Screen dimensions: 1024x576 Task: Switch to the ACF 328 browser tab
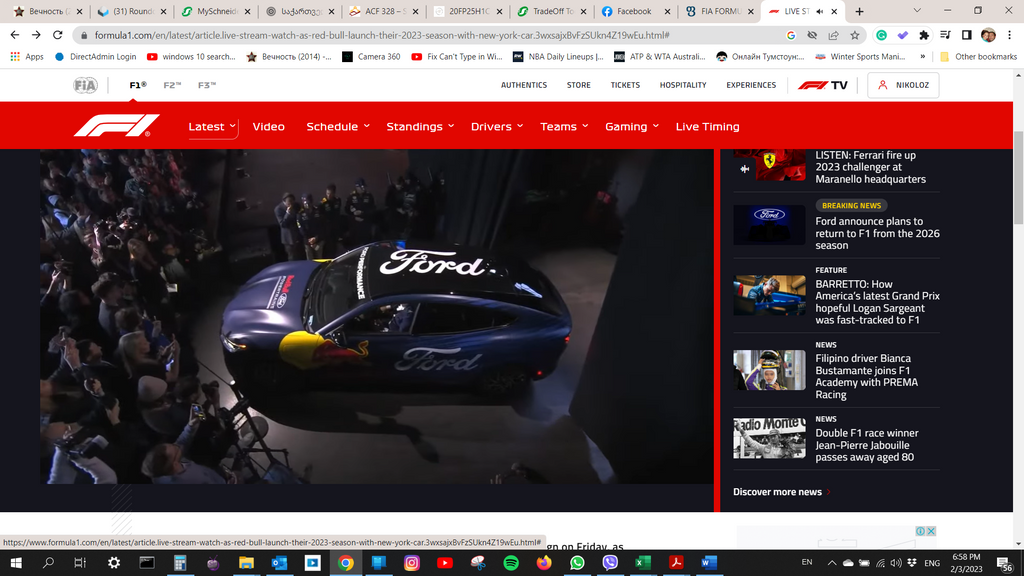[385, 11]
